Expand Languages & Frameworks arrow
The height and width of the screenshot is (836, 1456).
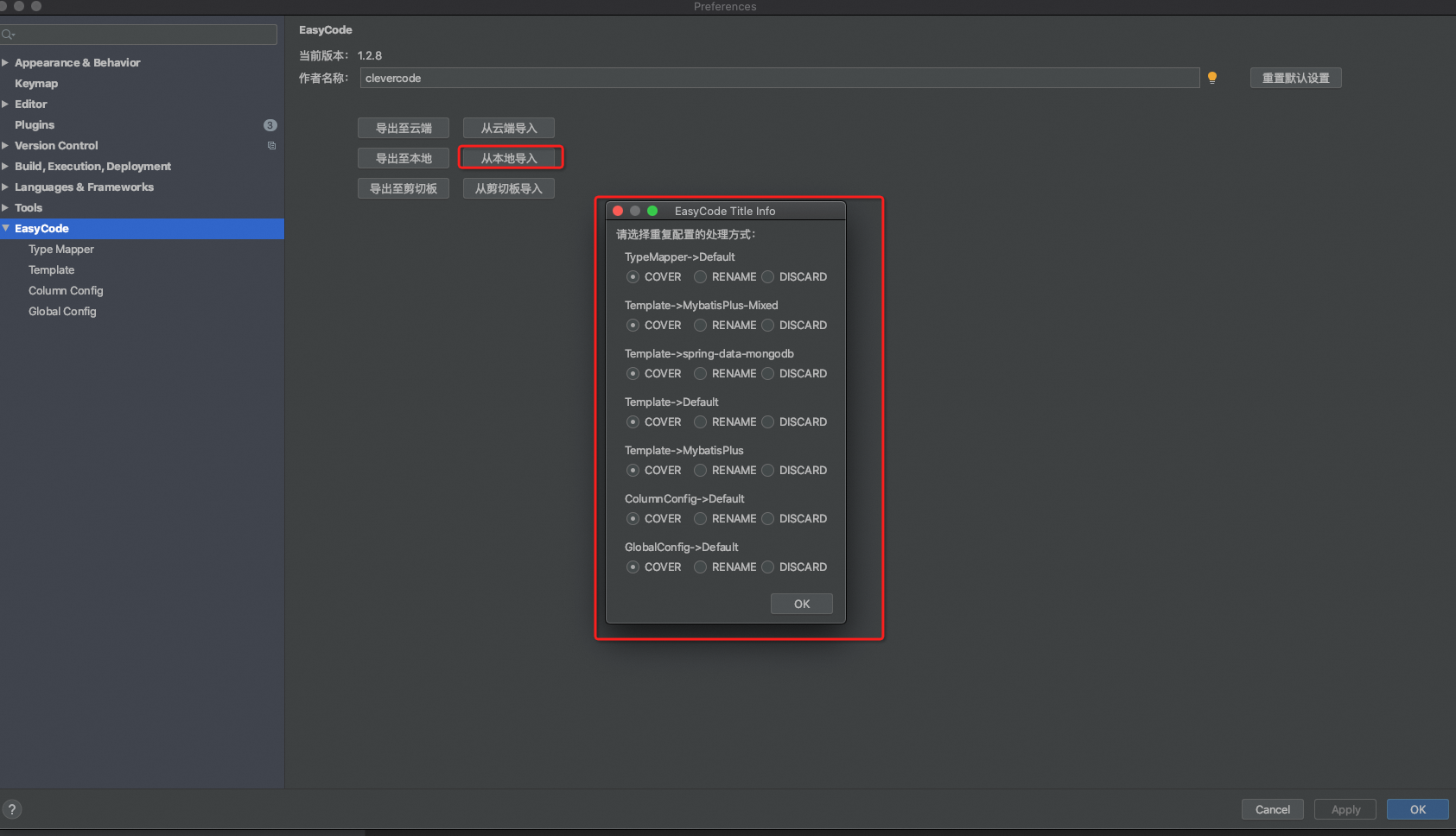[x=5, y=187]
